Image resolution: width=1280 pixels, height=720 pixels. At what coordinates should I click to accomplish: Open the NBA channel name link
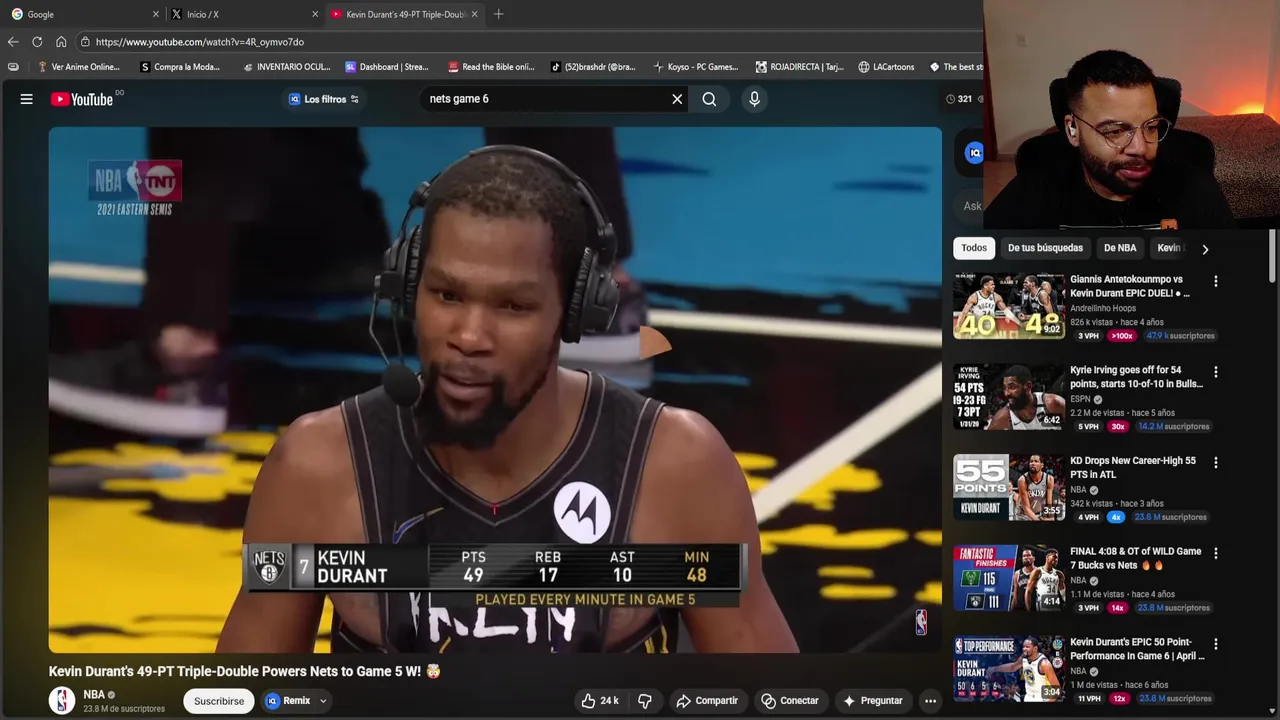[x=94, y=694]
